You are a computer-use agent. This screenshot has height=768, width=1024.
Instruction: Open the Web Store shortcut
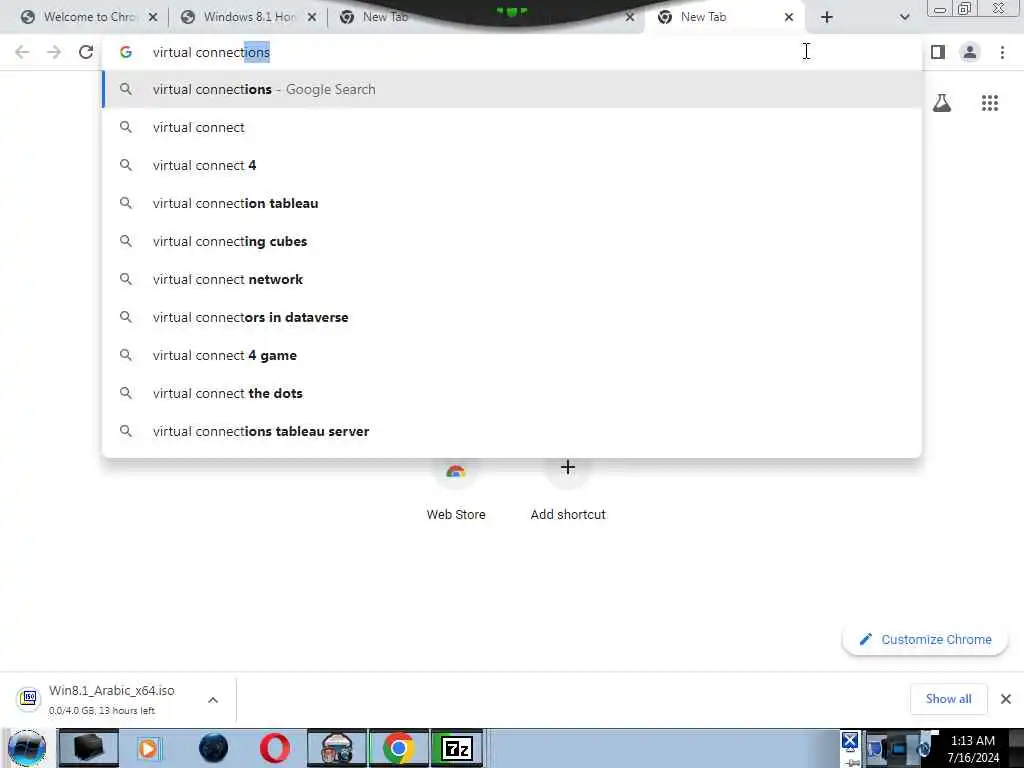[x=456, y=488]
